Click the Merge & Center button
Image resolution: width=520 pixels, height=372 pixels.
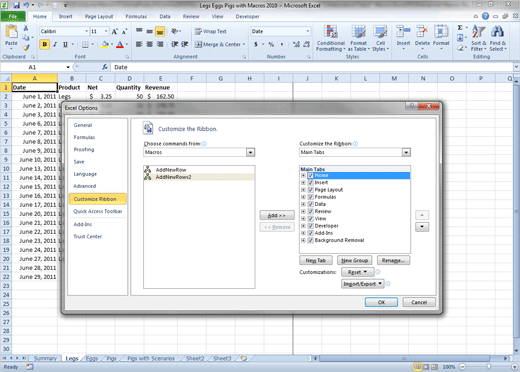(220, 44)
